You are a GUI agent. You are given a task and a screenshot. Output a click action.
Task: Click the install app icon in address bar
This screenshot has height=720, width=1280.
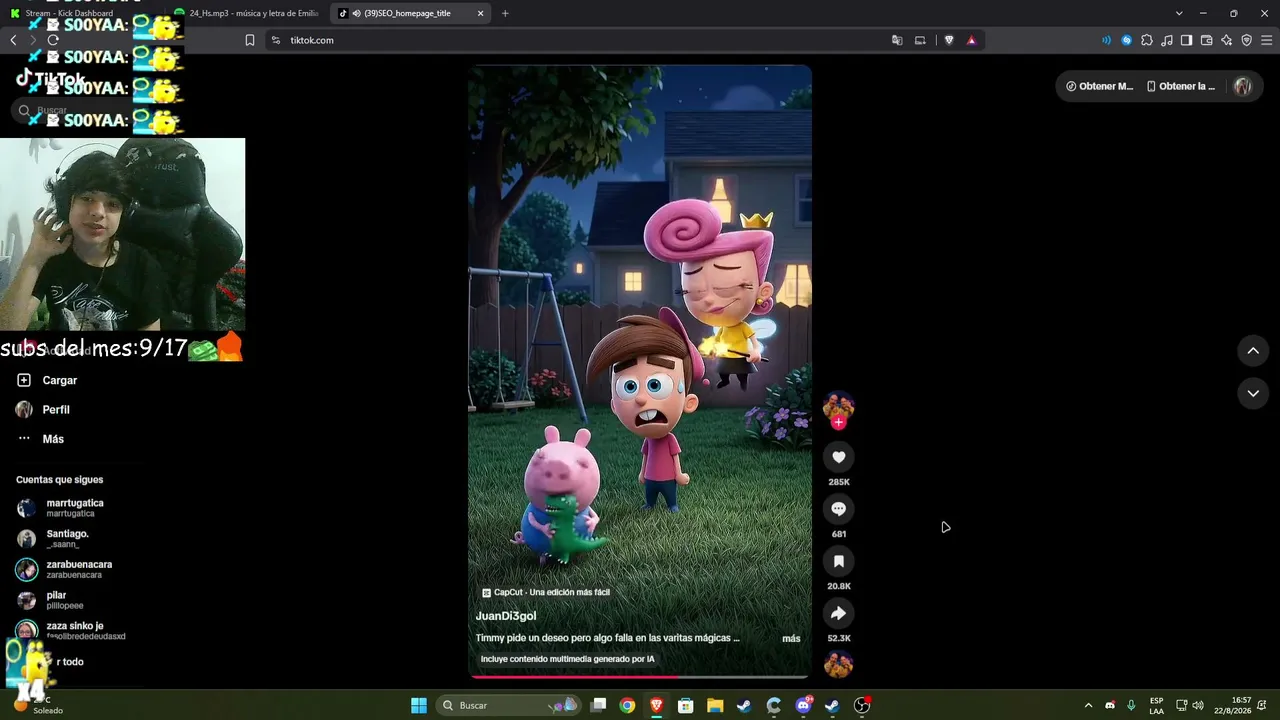click(x=920, y=40)
